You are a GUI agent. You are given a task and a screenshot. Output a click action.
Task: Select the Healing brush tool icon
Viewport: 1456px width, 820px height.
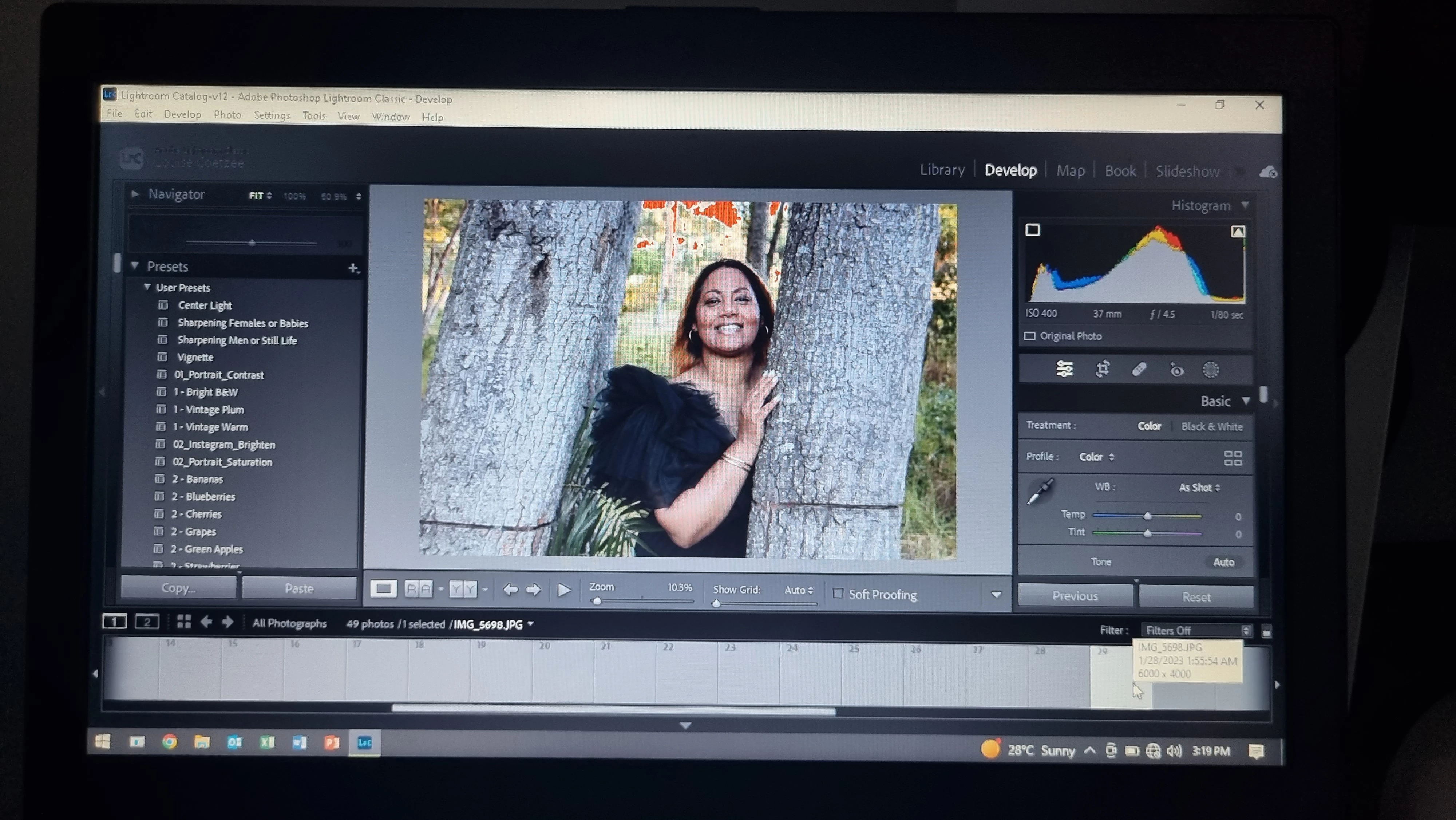[x=1139, y=369]
